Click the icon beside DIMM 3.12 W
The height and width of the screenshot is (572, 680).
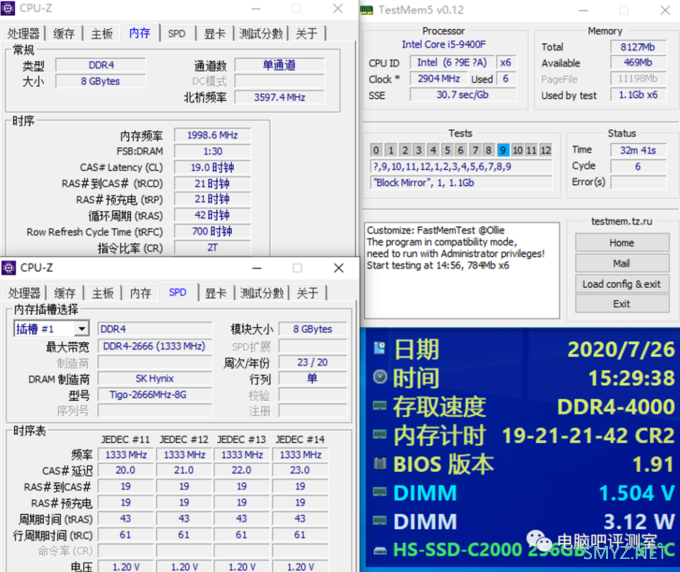coord(379,521)
